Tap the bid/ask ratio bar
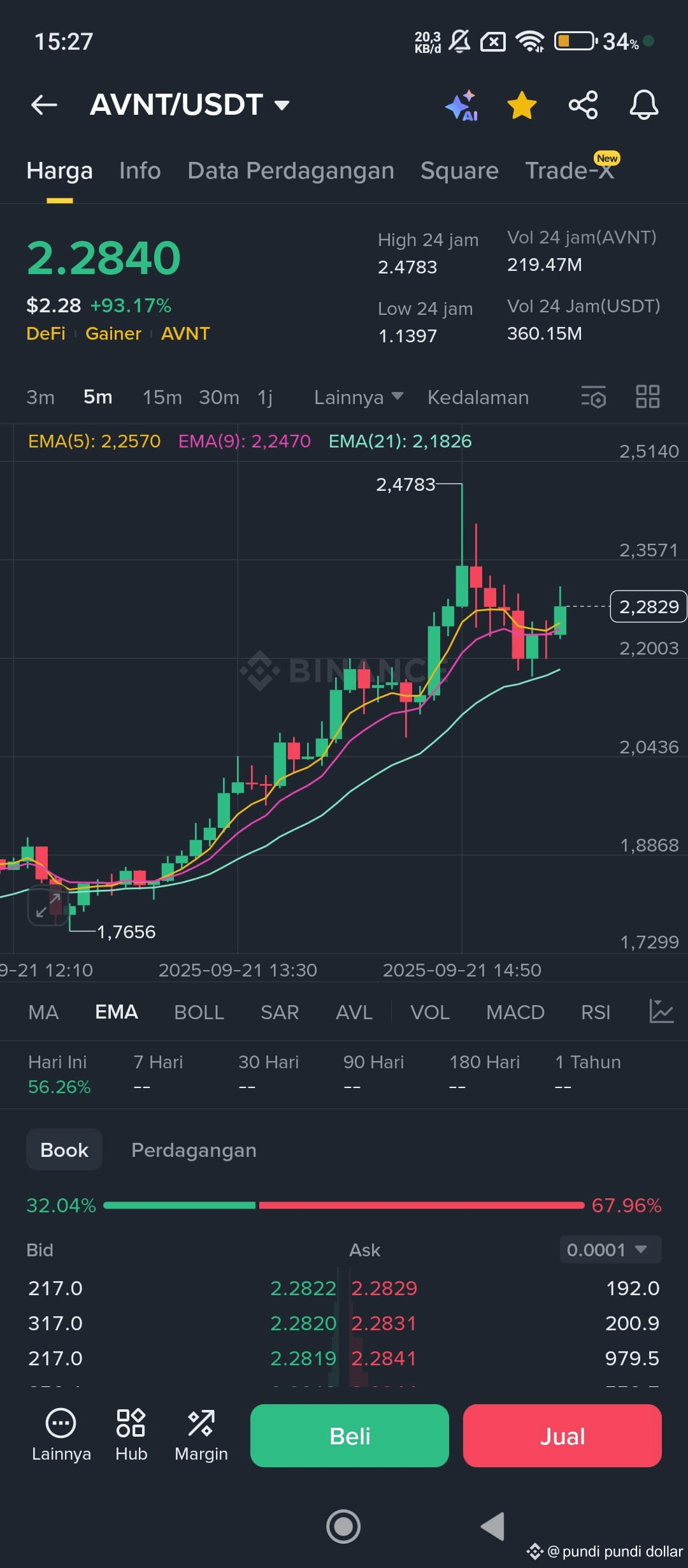The width and height of the screenshot is (688, 1568). (344, 1205)
